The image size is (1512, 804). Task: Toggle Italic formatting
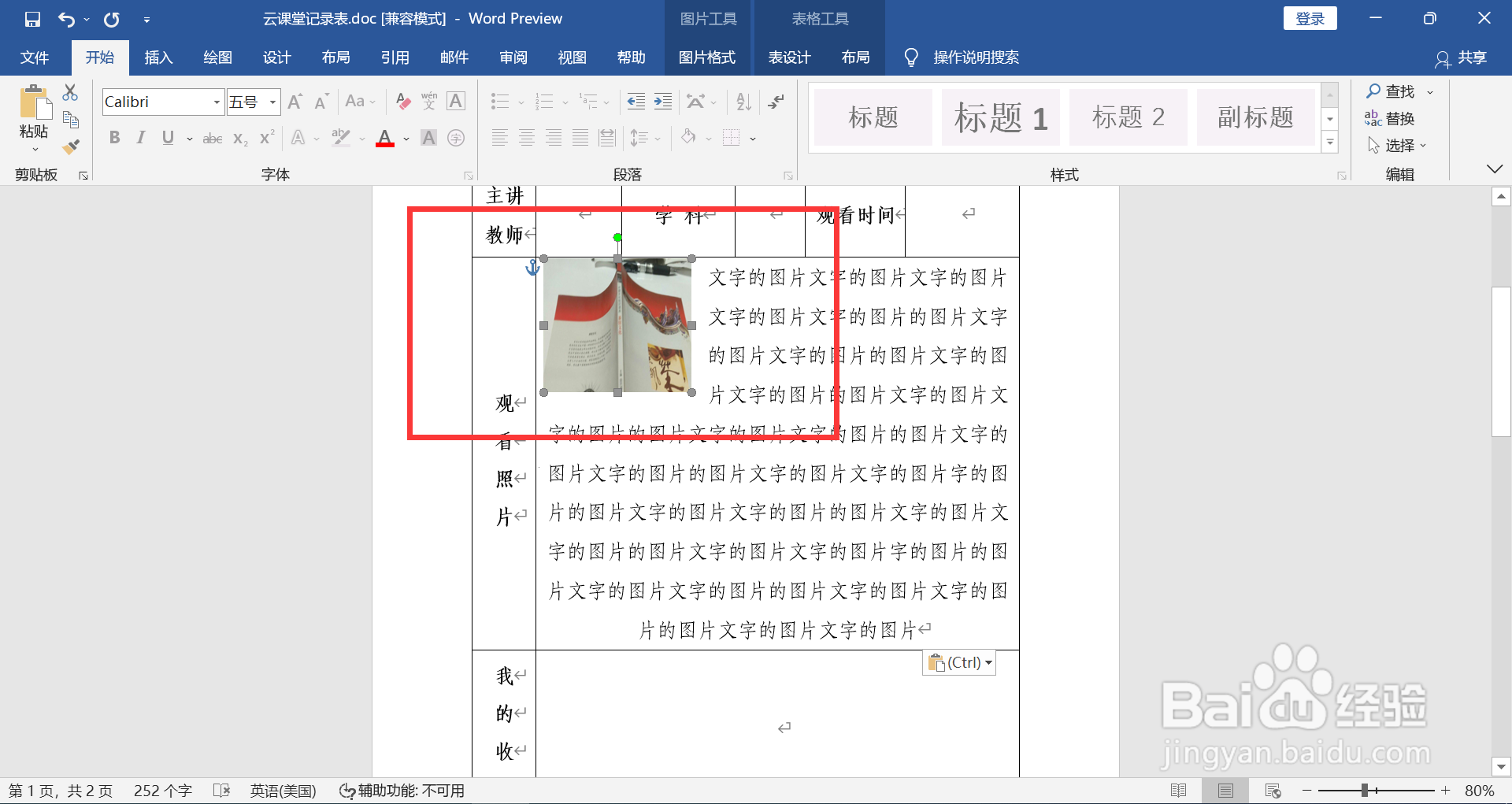[141, 138]
